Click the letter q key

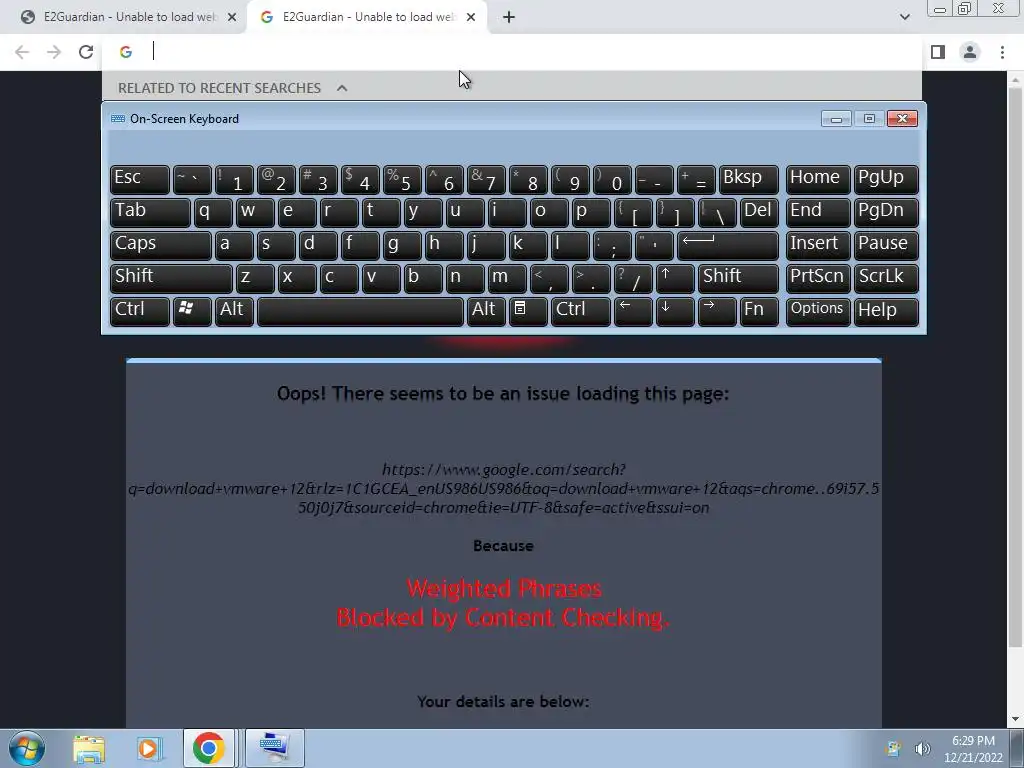click(213, 212)
